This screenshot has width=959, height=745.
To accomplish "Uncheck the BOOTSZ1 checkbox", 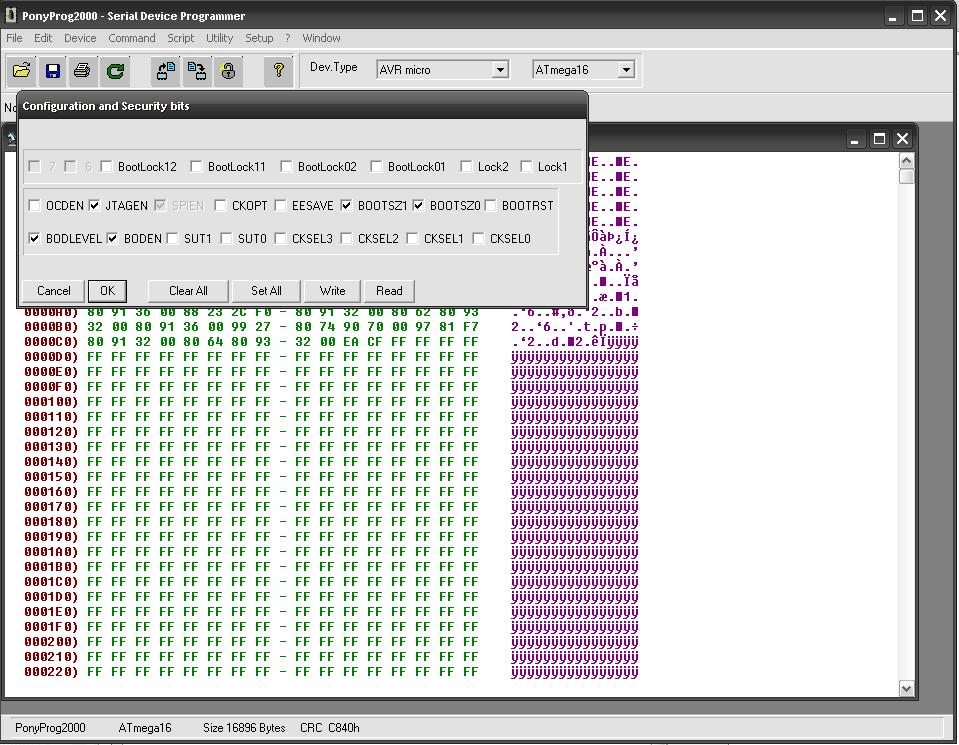I will (x=346, y=206).
